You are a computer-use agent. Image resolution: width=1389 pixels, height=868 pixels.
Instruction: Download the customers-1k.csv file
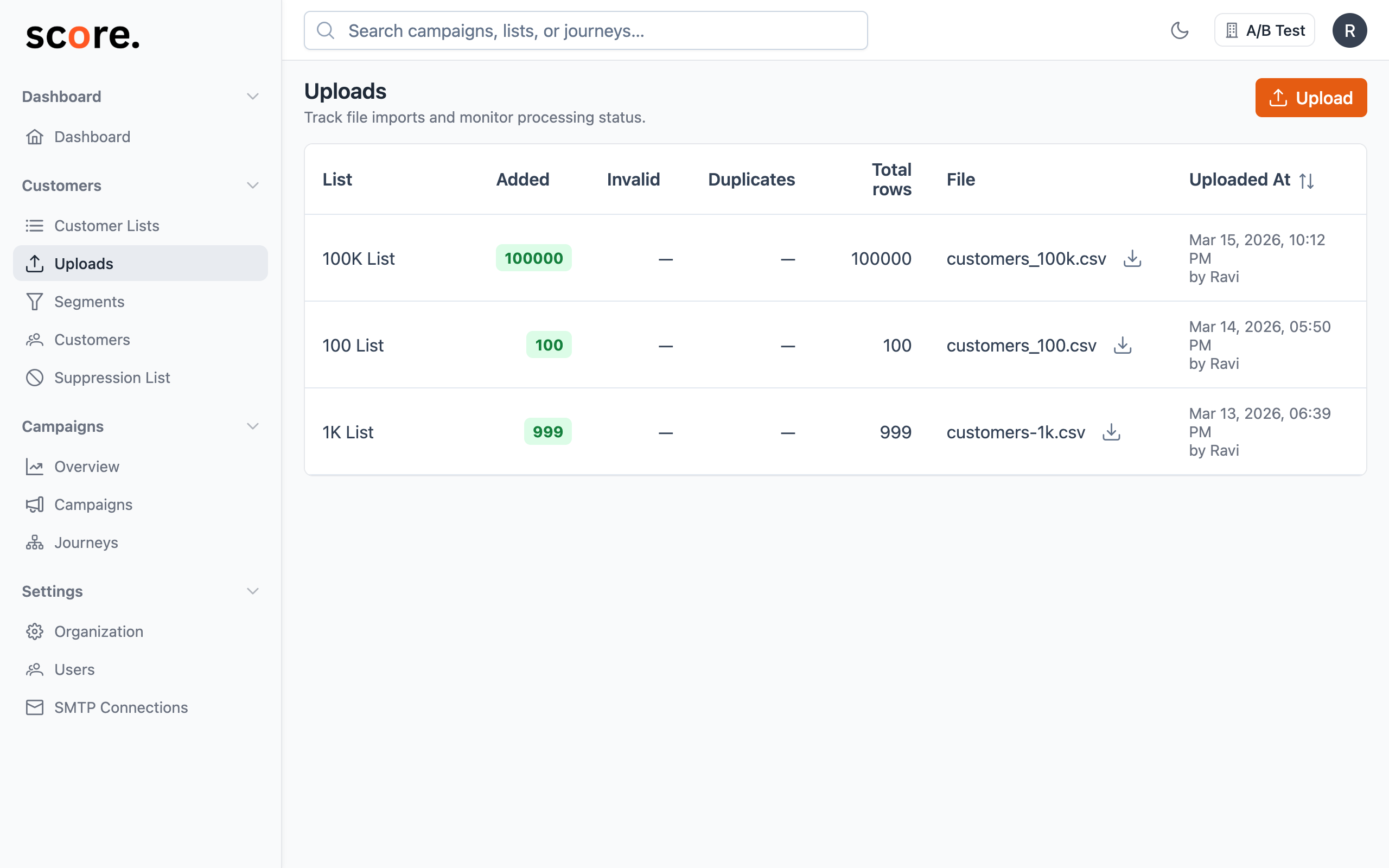coord(1111,432)
